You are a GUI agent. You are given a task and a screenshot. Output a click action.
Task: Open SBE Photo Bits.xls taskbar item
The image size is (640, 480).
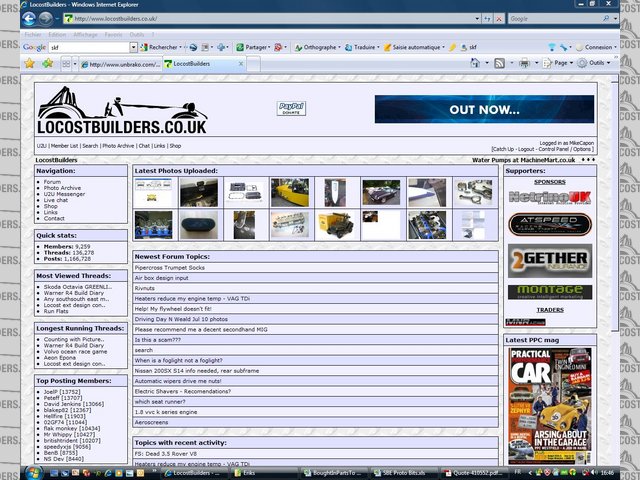404,473
